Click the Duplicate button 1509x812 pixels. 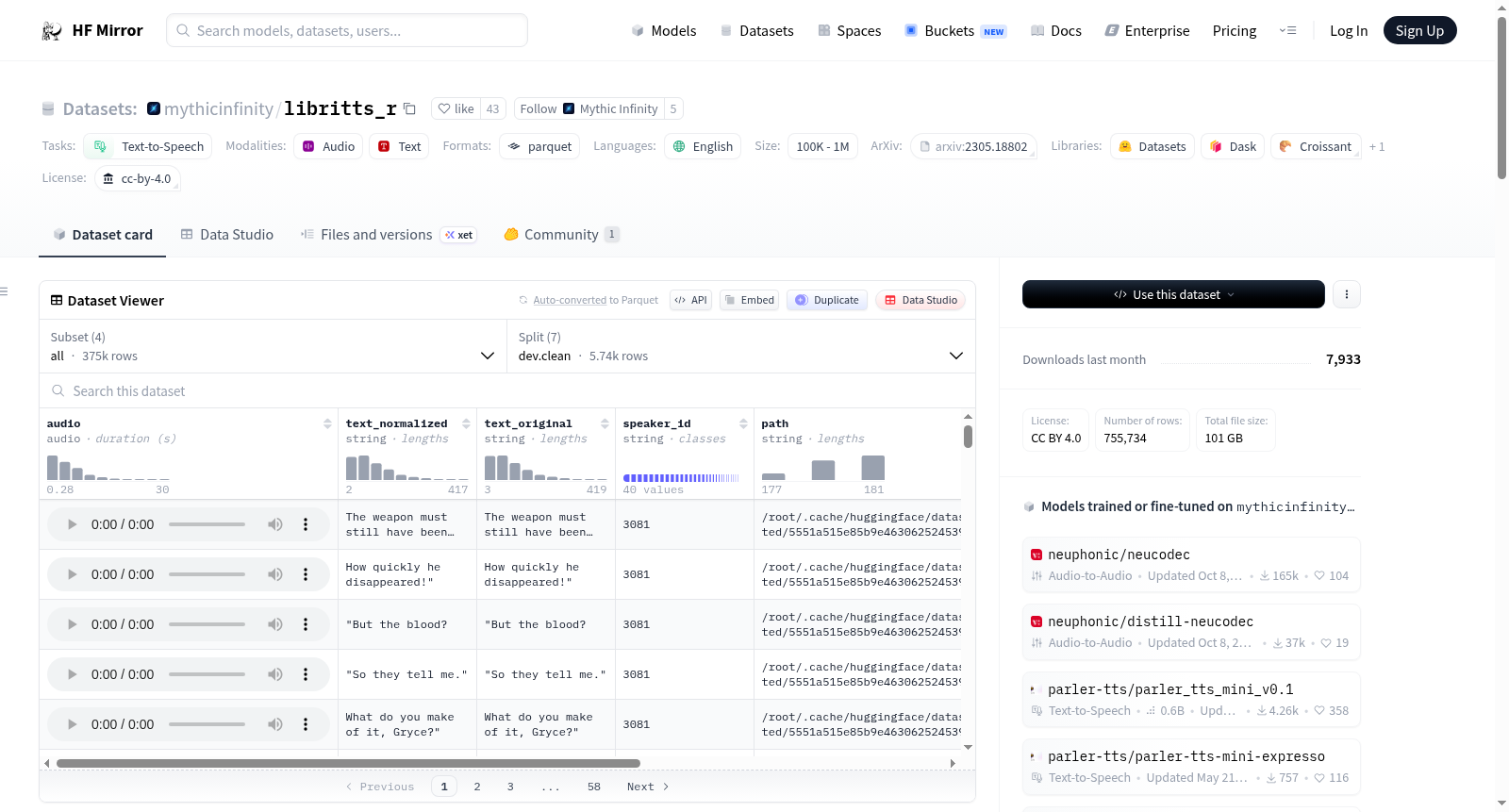[827, 300]
